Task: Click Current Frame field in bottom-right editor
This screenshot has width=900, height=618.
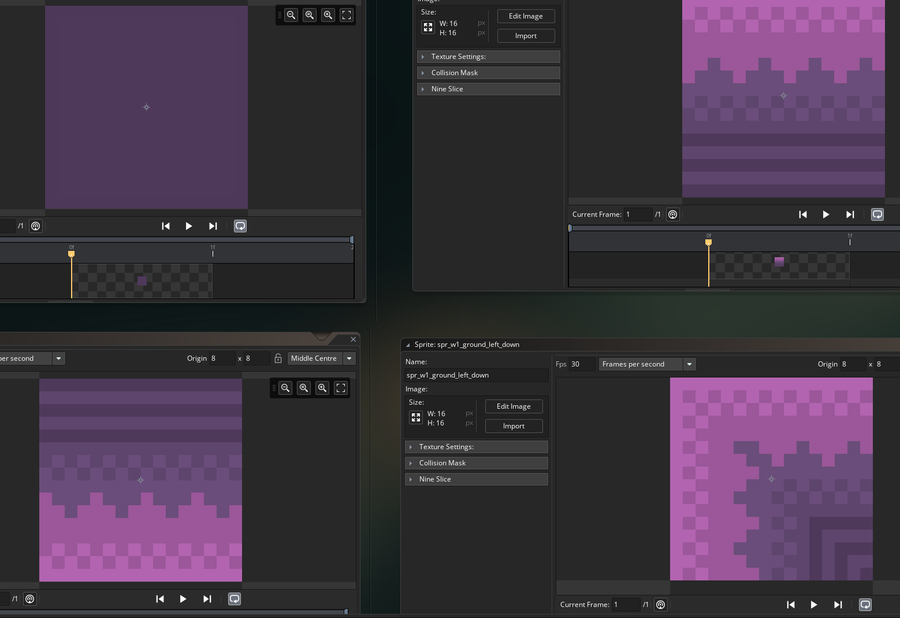Action: tap(626, 605)
